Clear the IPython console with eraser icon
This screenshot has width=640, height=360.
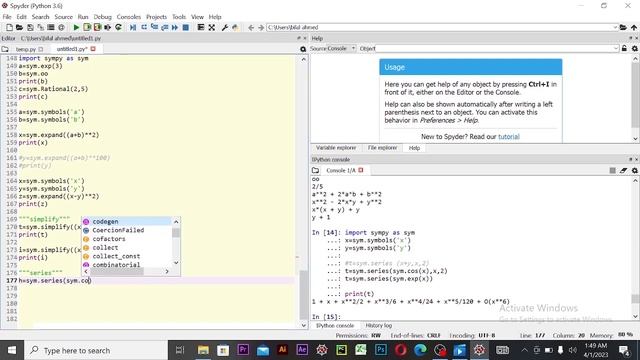(x=623, y=170)
